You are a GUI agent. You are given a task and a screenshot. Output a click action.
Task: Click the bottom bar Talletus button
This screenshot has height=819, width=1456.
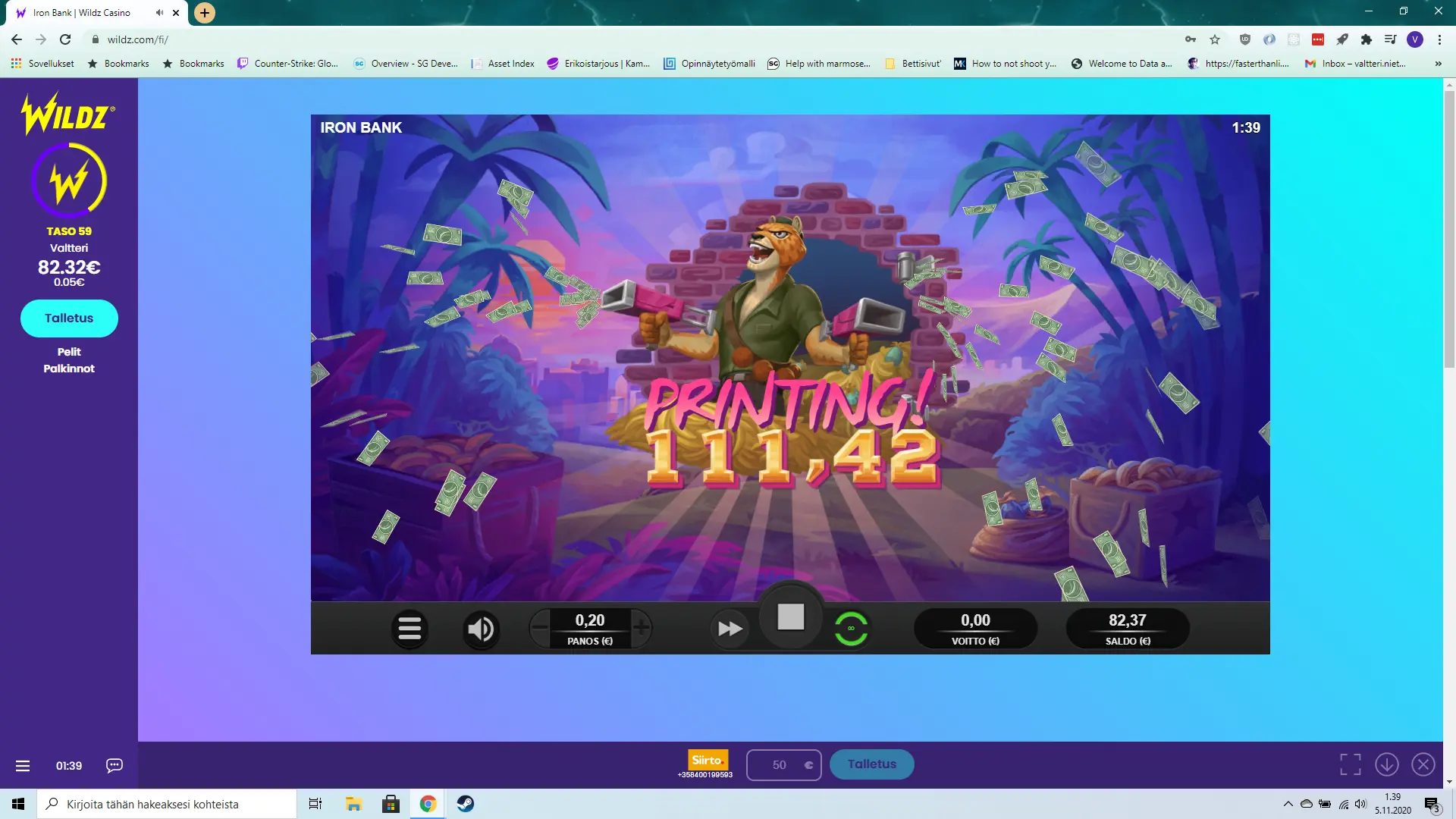(871, 764)
